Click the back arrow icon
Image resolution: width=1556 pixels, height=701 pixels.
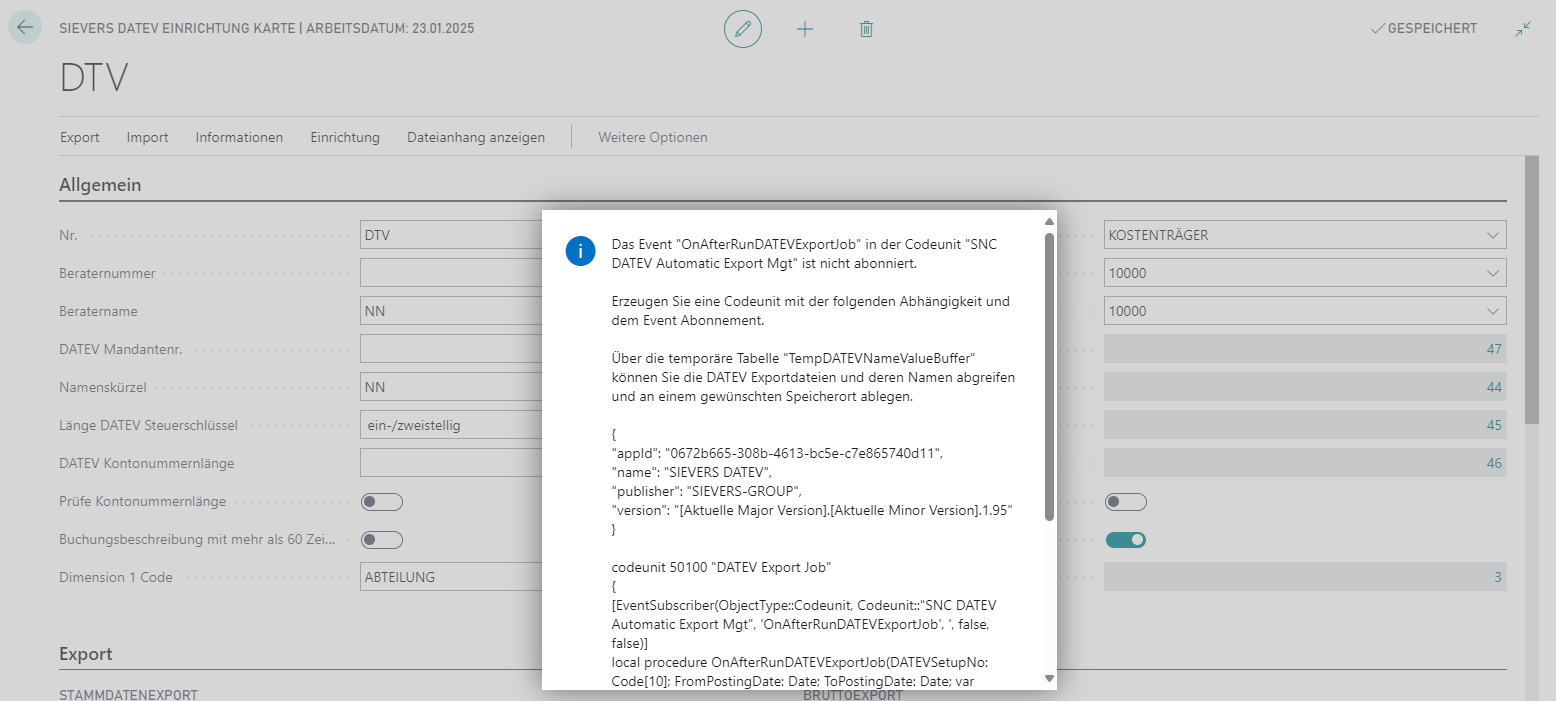25,28
